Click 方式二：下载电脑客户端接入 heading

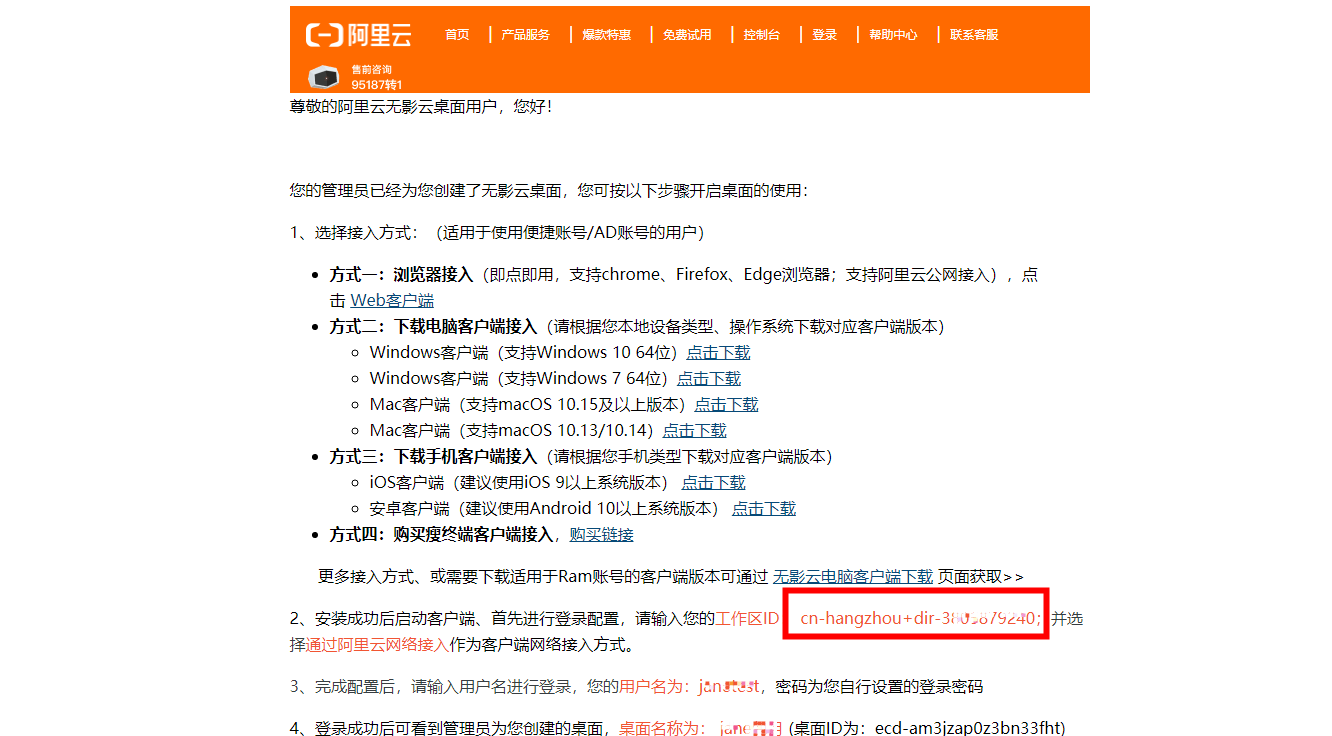tap(433, 326)
